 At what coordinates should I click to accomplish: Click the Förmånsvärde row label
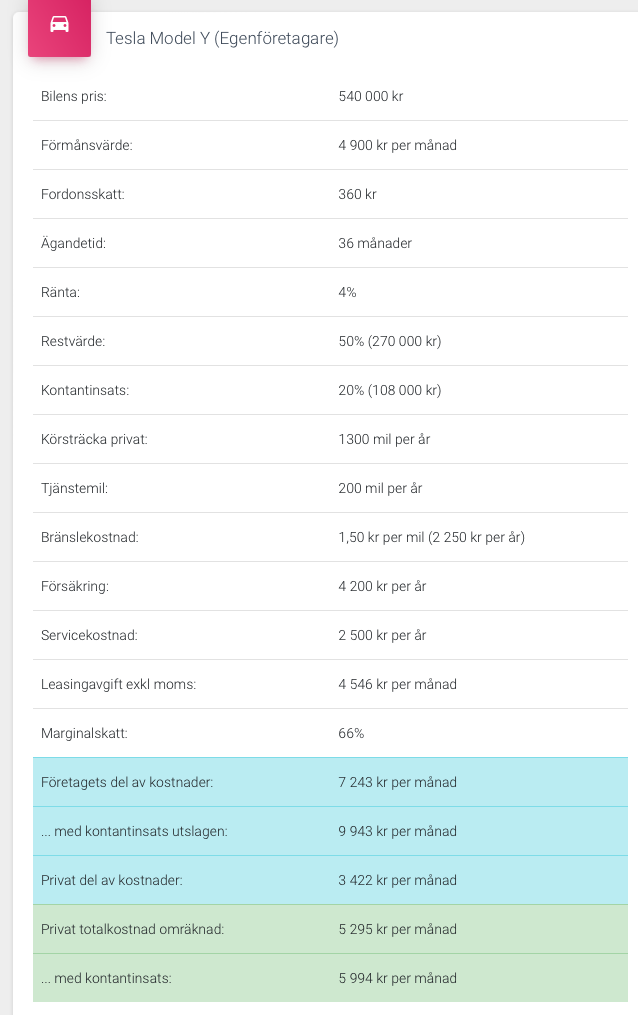(87, 146)
